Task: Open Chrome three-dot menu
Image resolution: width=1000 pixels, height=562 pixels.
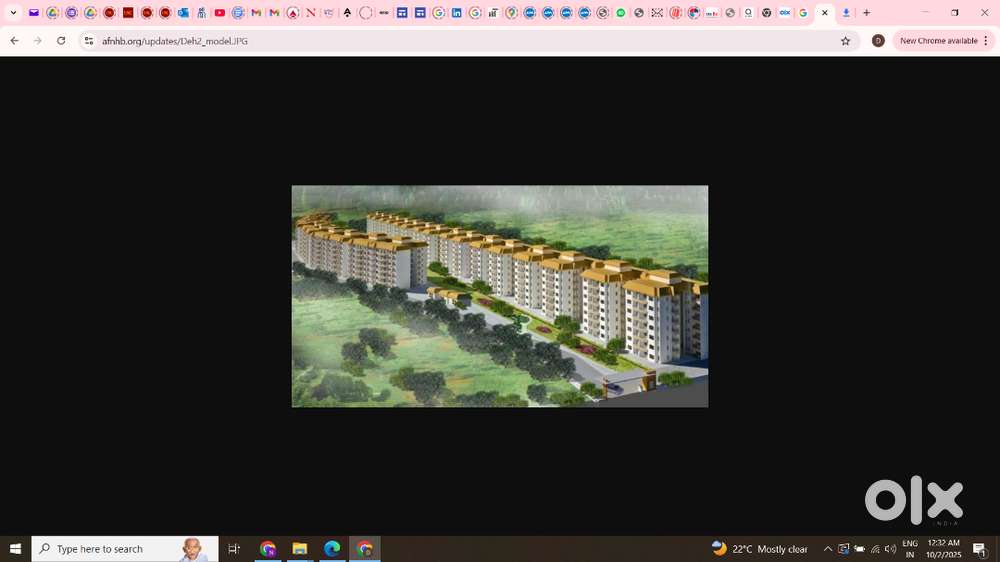Action: click(x=986, y=41)
